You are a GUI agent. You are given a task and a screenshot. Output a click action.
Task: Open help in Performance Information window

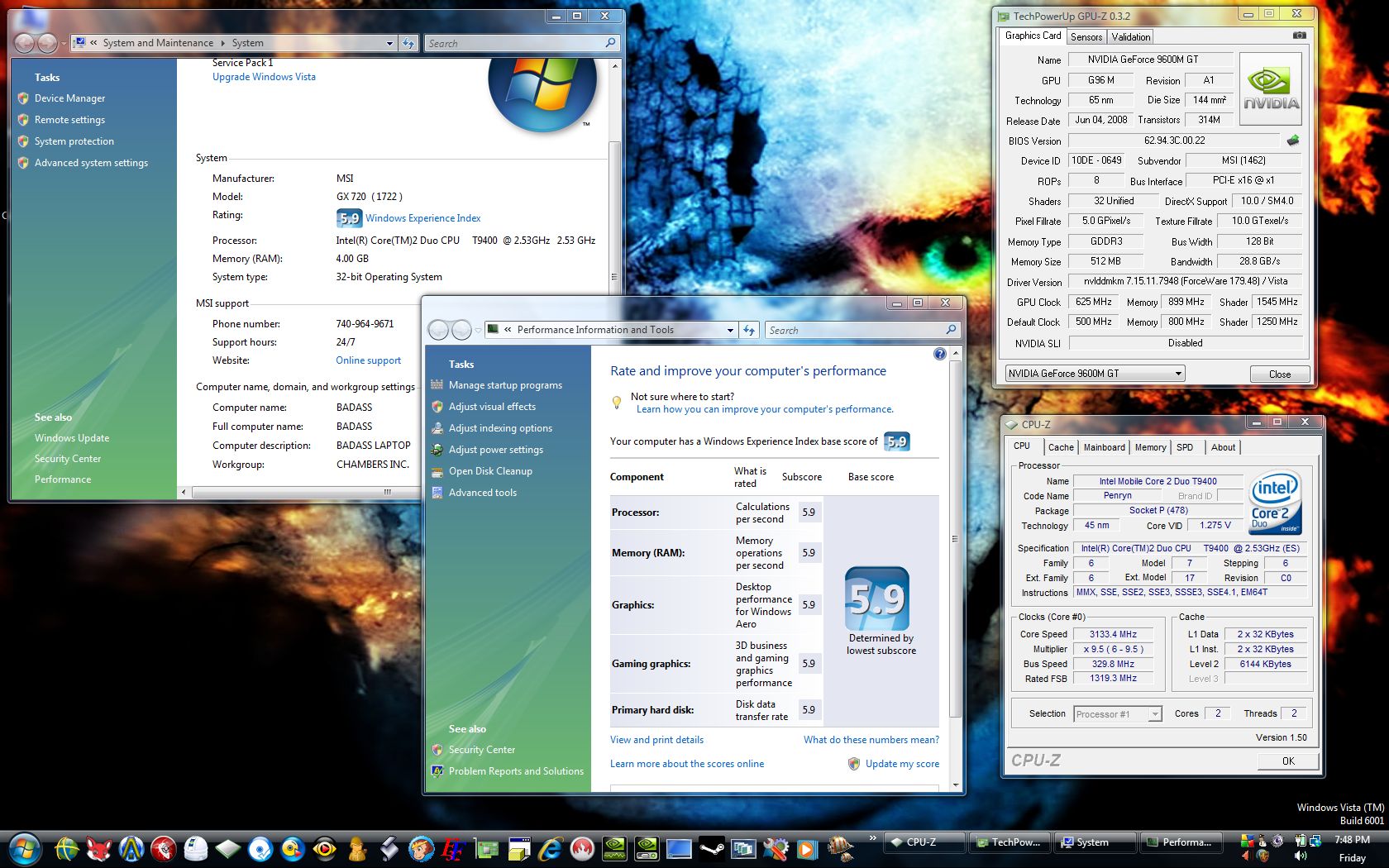click(x=939, y=354)
